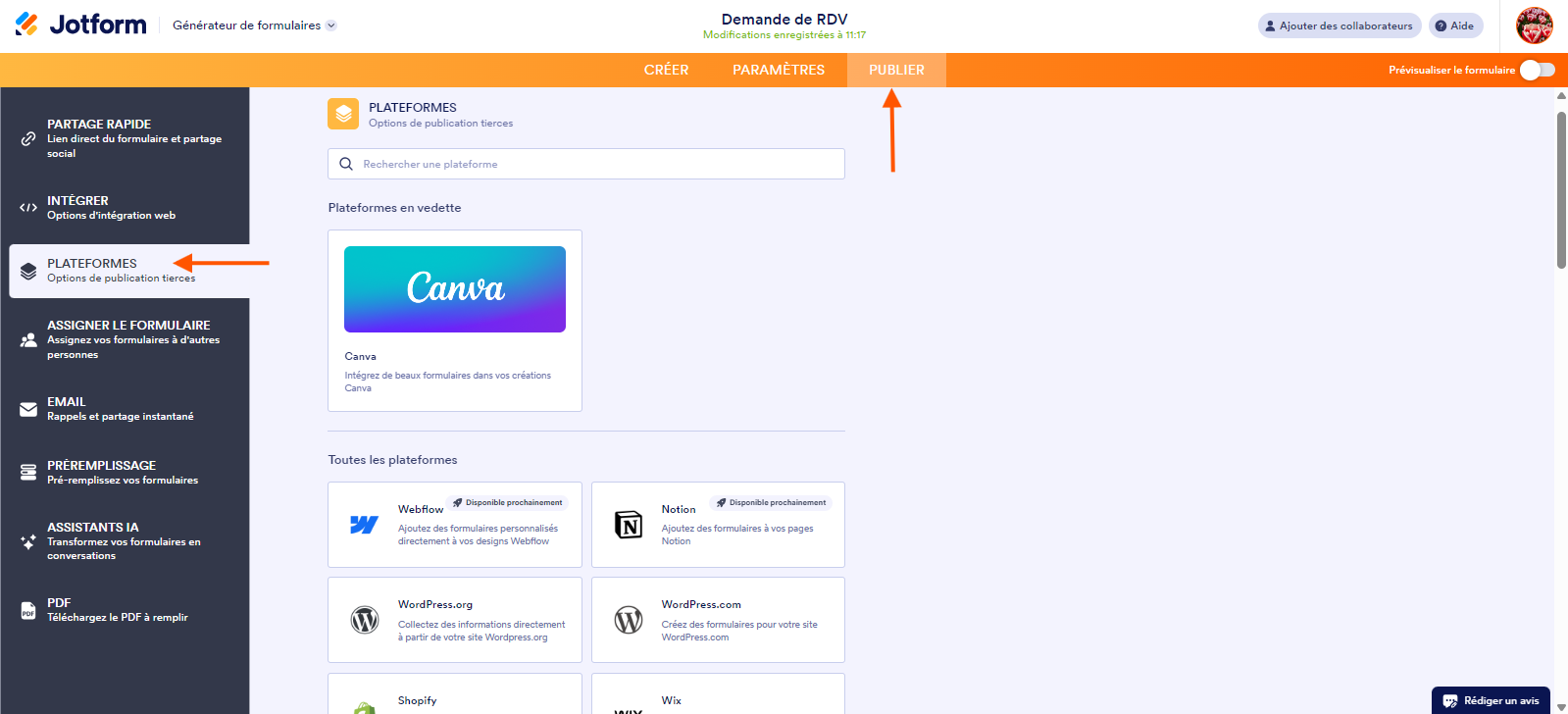Viewport: 1568px width, 714px height.
Task: Select the Webflow platform card
Action: point(455,525)
